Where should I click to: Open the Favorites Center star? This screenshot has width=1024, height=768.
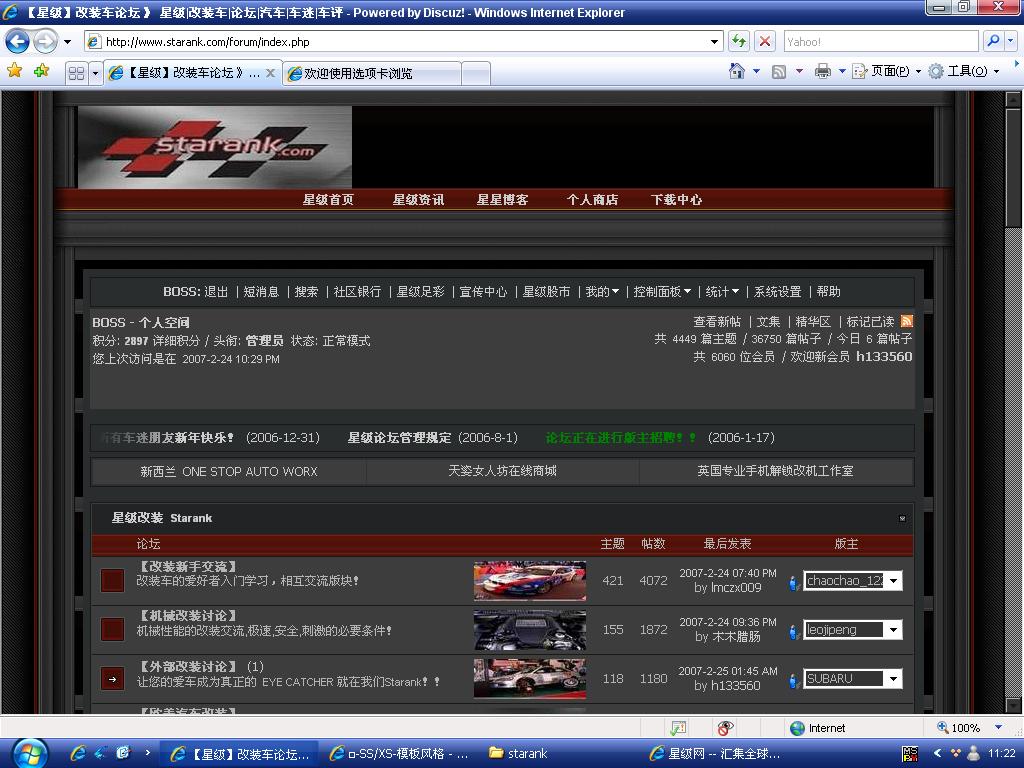pyautogui.click(x=14, y=71)
